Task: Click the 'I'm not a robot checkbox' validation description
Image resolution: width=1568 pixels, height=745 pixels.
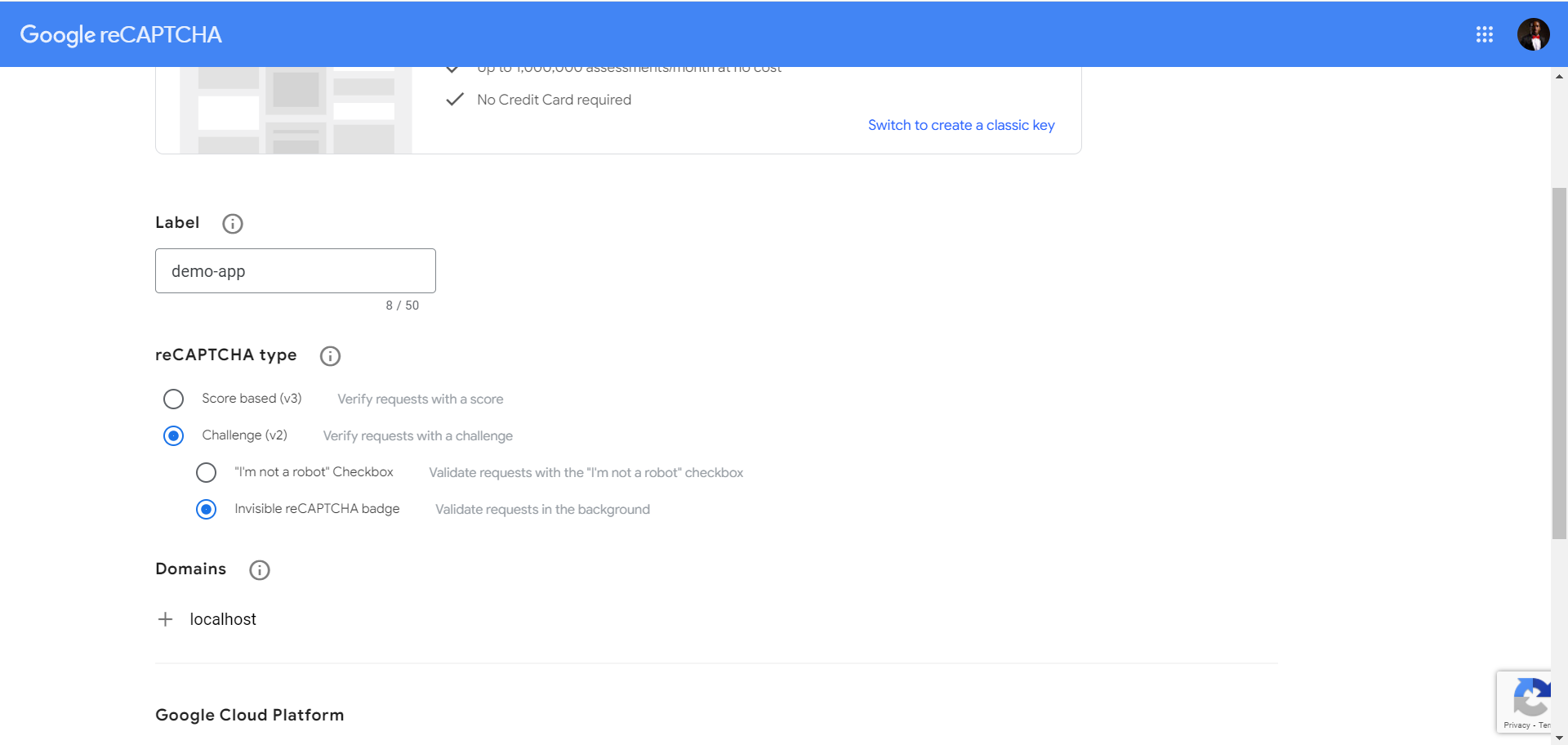Action: tap(586, 473)
